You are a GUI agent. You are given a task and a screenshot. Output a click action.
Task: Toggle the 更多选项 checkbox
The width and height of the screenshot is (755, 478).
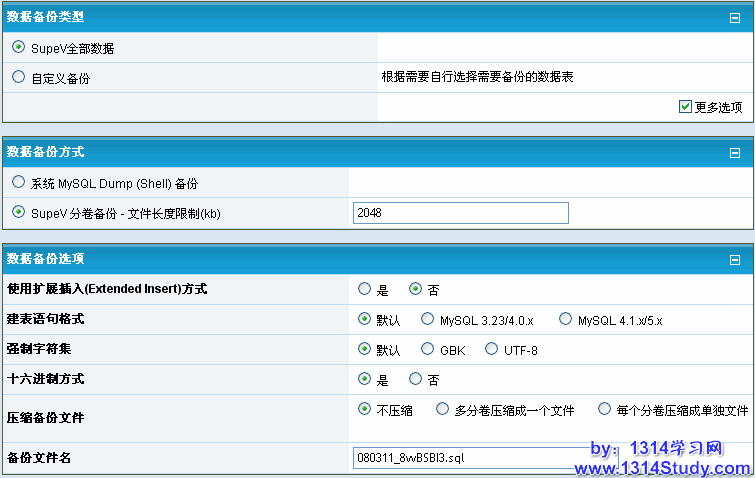point(685,106)
